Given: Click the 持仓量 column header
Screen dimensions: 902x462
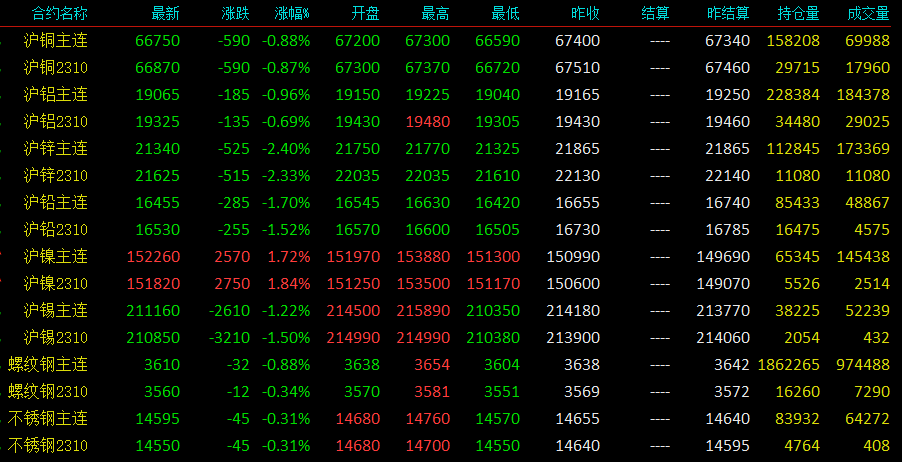Looking at the screenshot, I should tap(798, 13).
